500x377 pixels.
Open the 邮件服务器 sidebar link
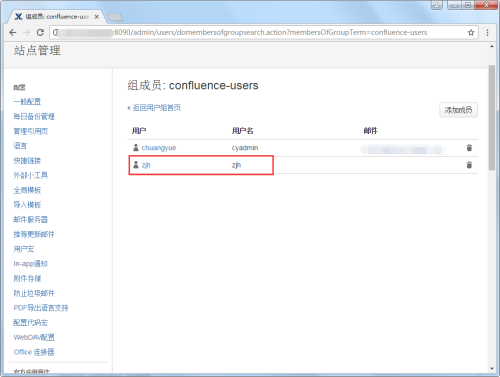[x=31, y=219]
